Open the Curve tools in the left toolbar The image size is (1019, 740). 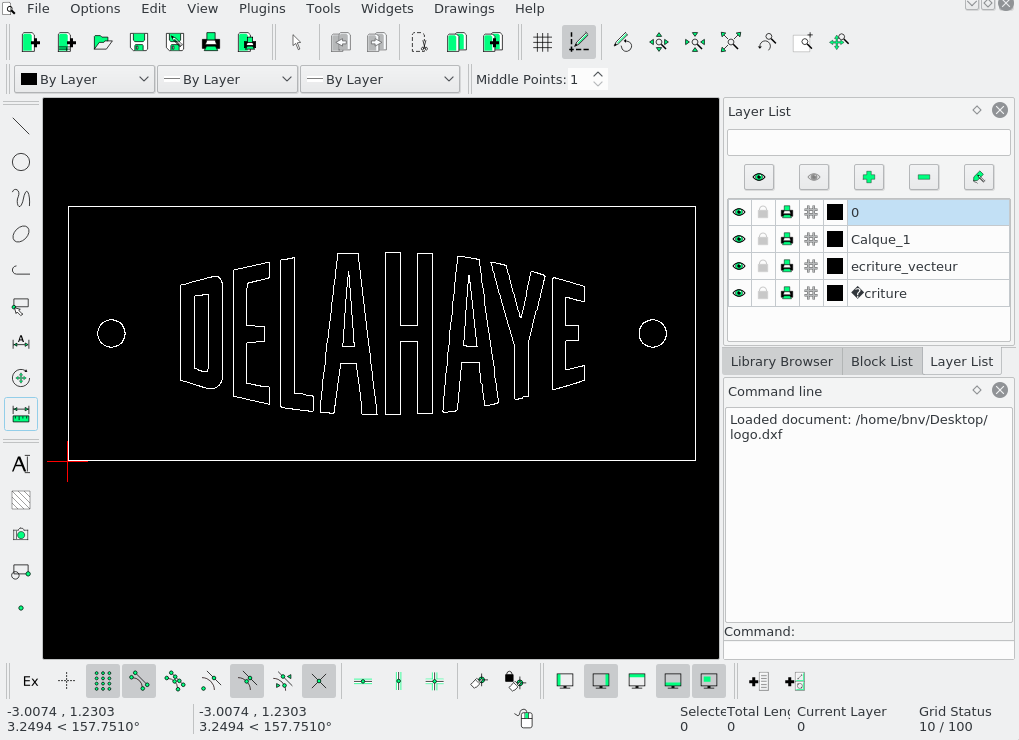(x=21, y=198)
